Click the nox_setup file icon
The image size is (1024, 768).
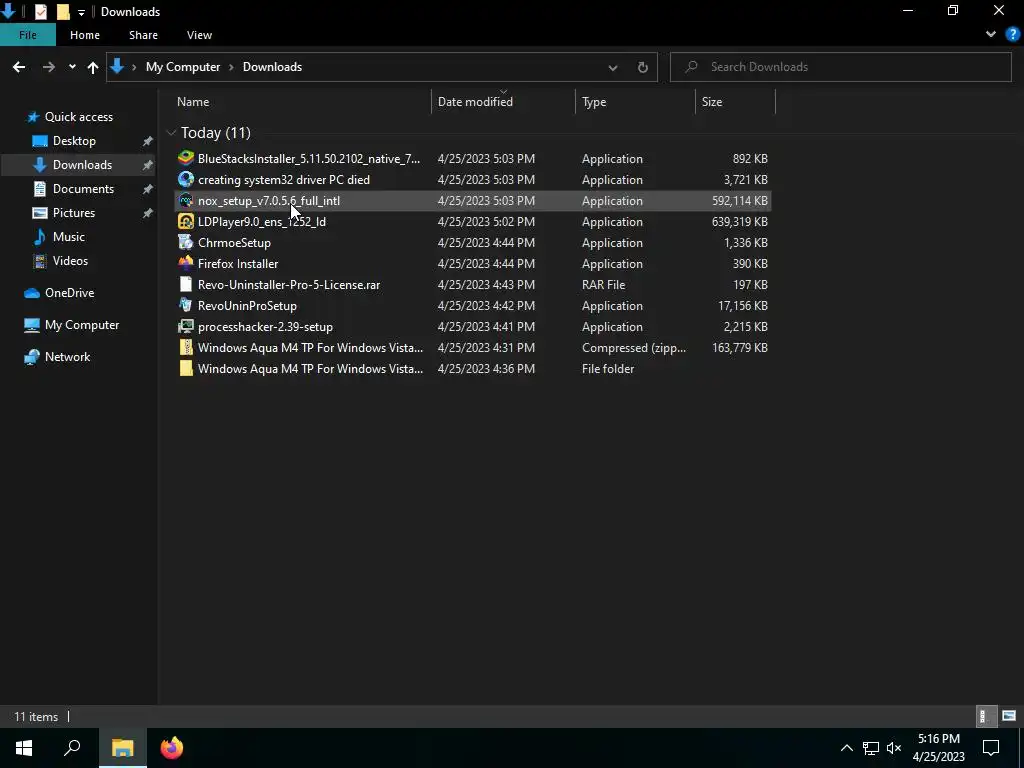186,200
